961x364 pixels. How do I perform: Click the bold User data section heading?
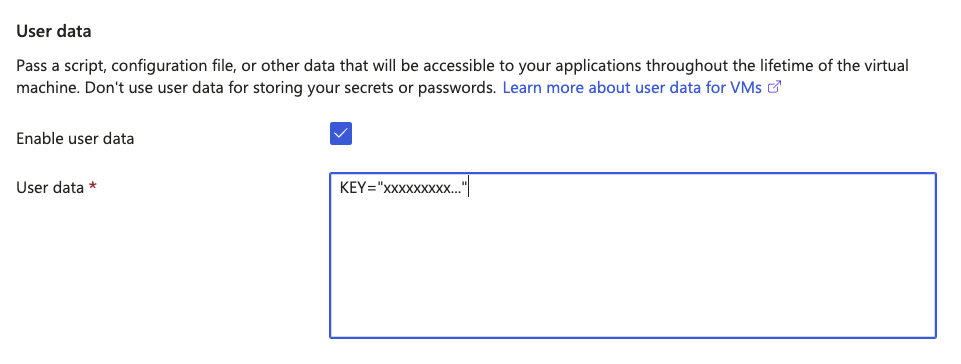(54, 32)
